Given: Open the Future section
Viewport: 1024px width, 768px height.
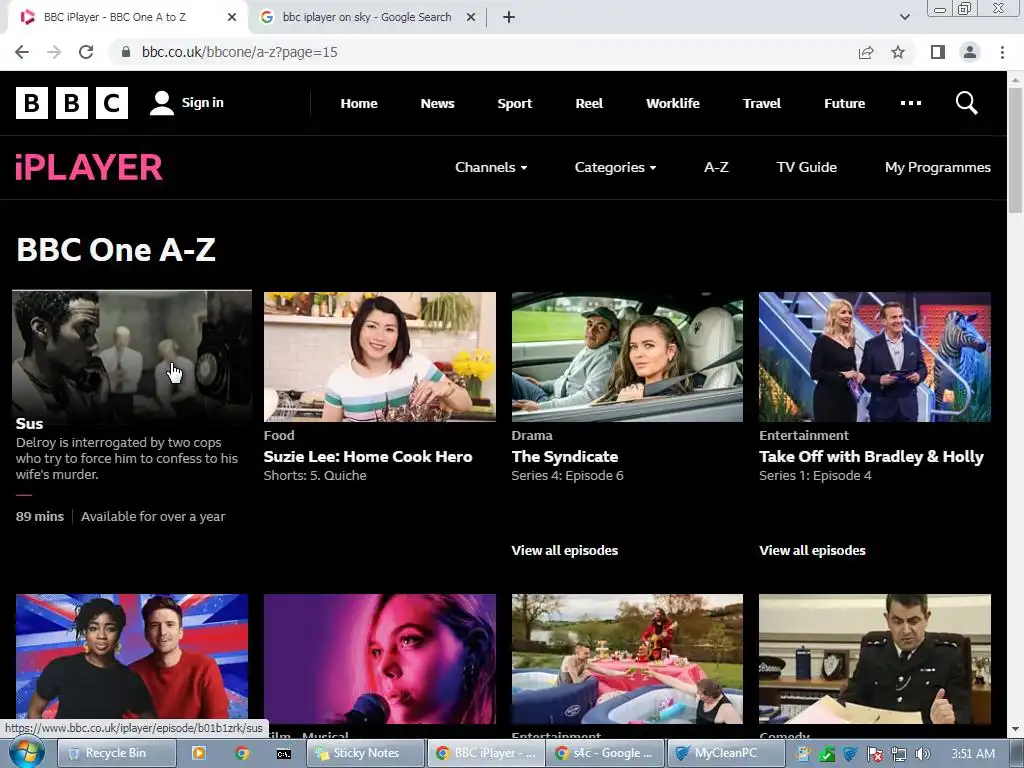Looking at the screenshot, I should 844,103.
